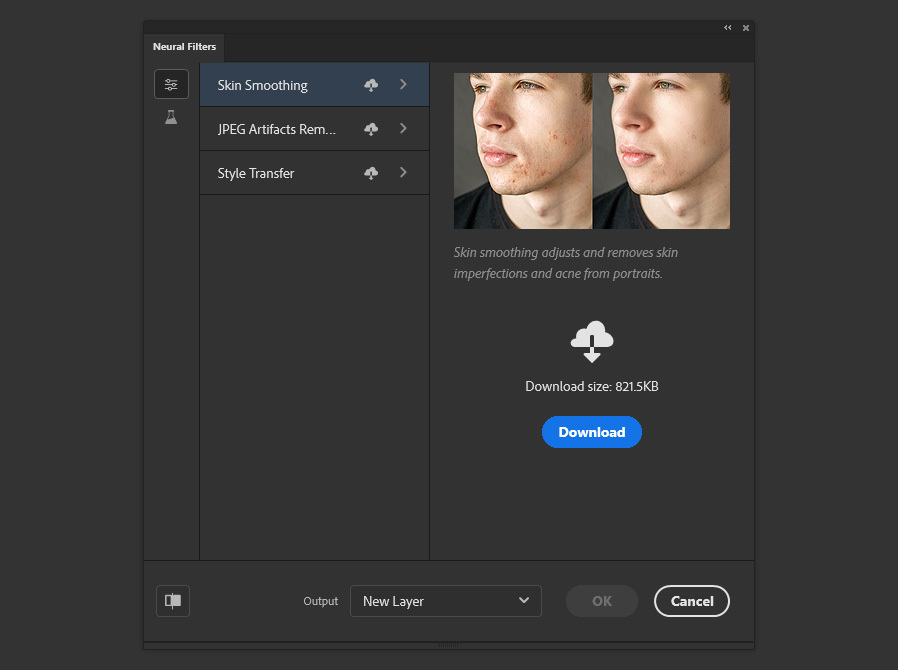This screenshot has height=670, width=898.
Task: Select the Skin Smoothing filter
Action: point(314,85)
